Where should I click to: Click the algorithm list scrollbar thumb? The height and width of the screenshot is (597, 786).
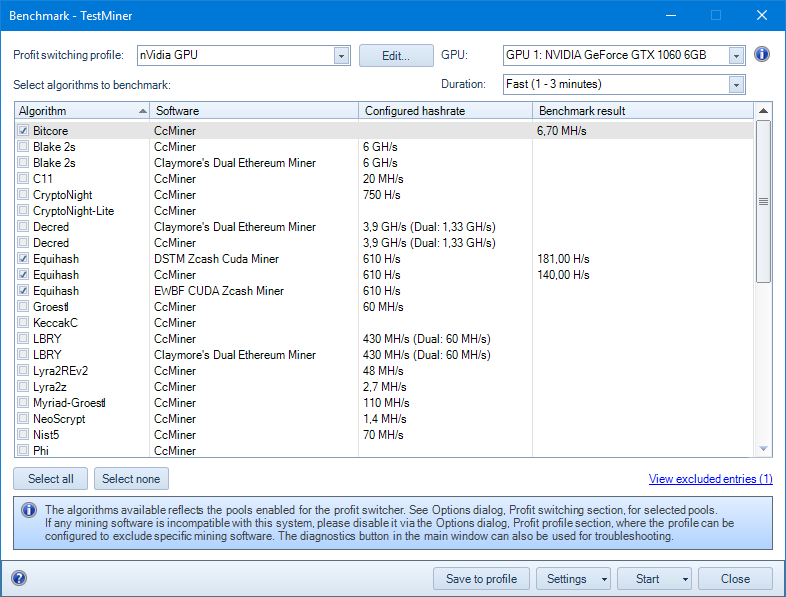(763, 201)
